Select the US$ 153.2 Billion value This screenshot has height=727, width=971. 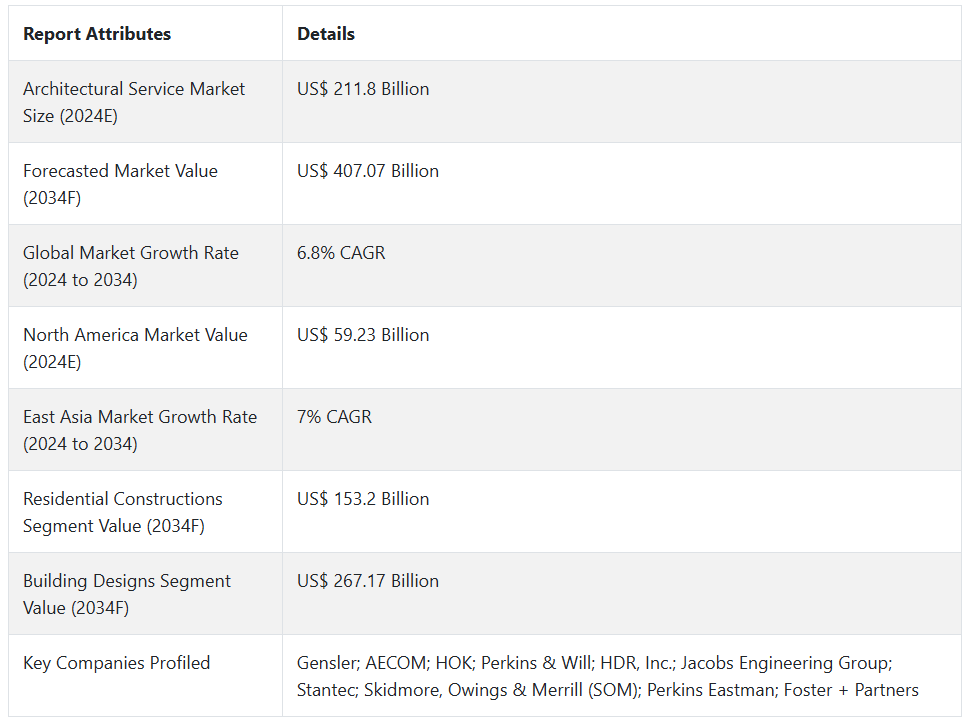click(363, 499)
